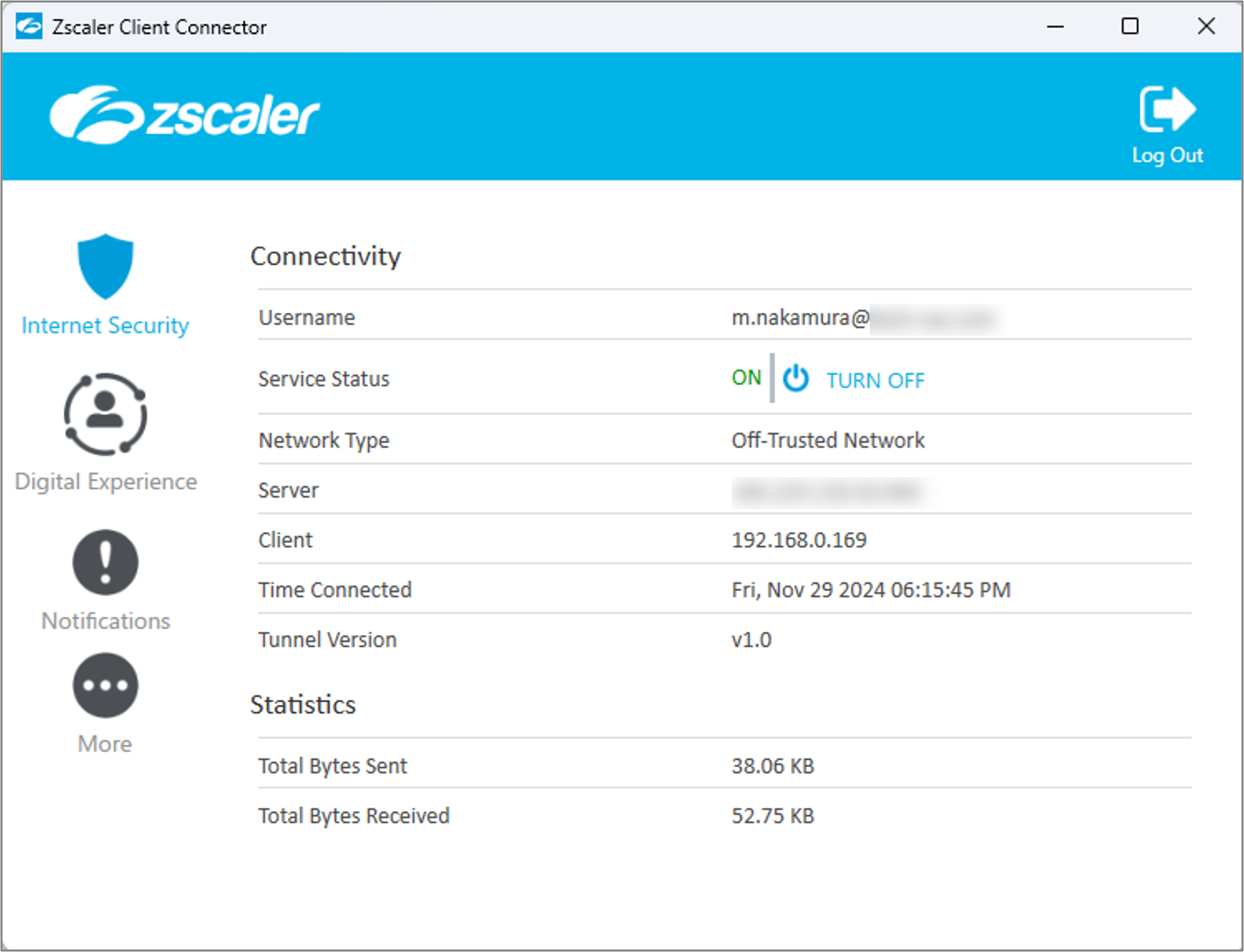The image size is (1244, 952).
Task: Click the 52.75 KB bytes received value
Action: click(773, 816)
